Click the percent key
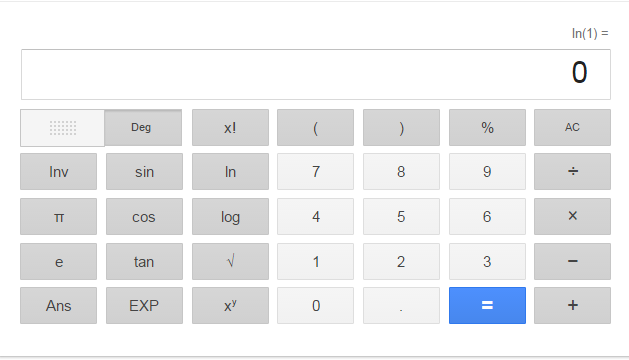This screenshot has width=629, height=360. (x=487, y=128)
